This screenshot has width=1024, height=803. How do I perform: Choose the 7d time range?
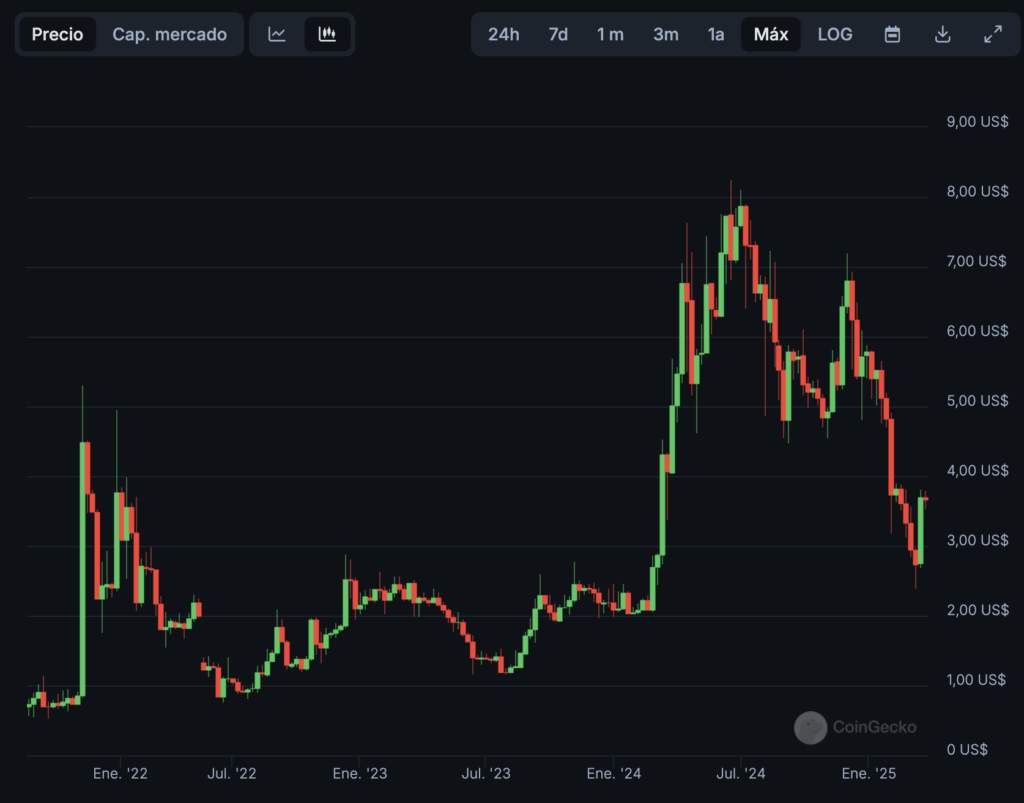click(x=558, y=34)
